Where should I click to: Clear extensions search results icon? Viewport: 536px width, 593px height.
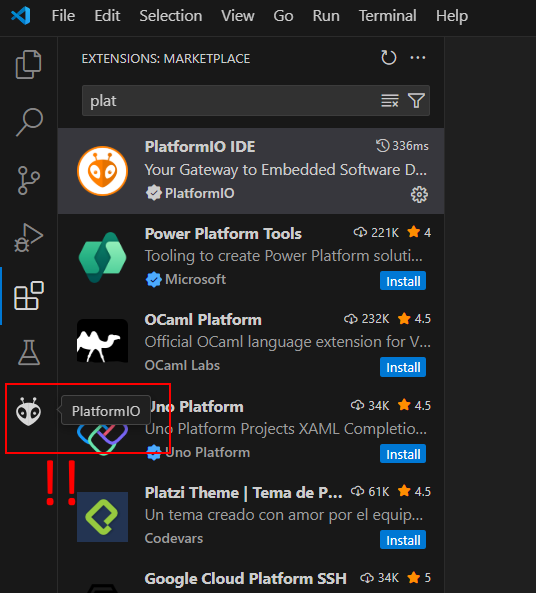pyautogui.click(x=390, y=101)
